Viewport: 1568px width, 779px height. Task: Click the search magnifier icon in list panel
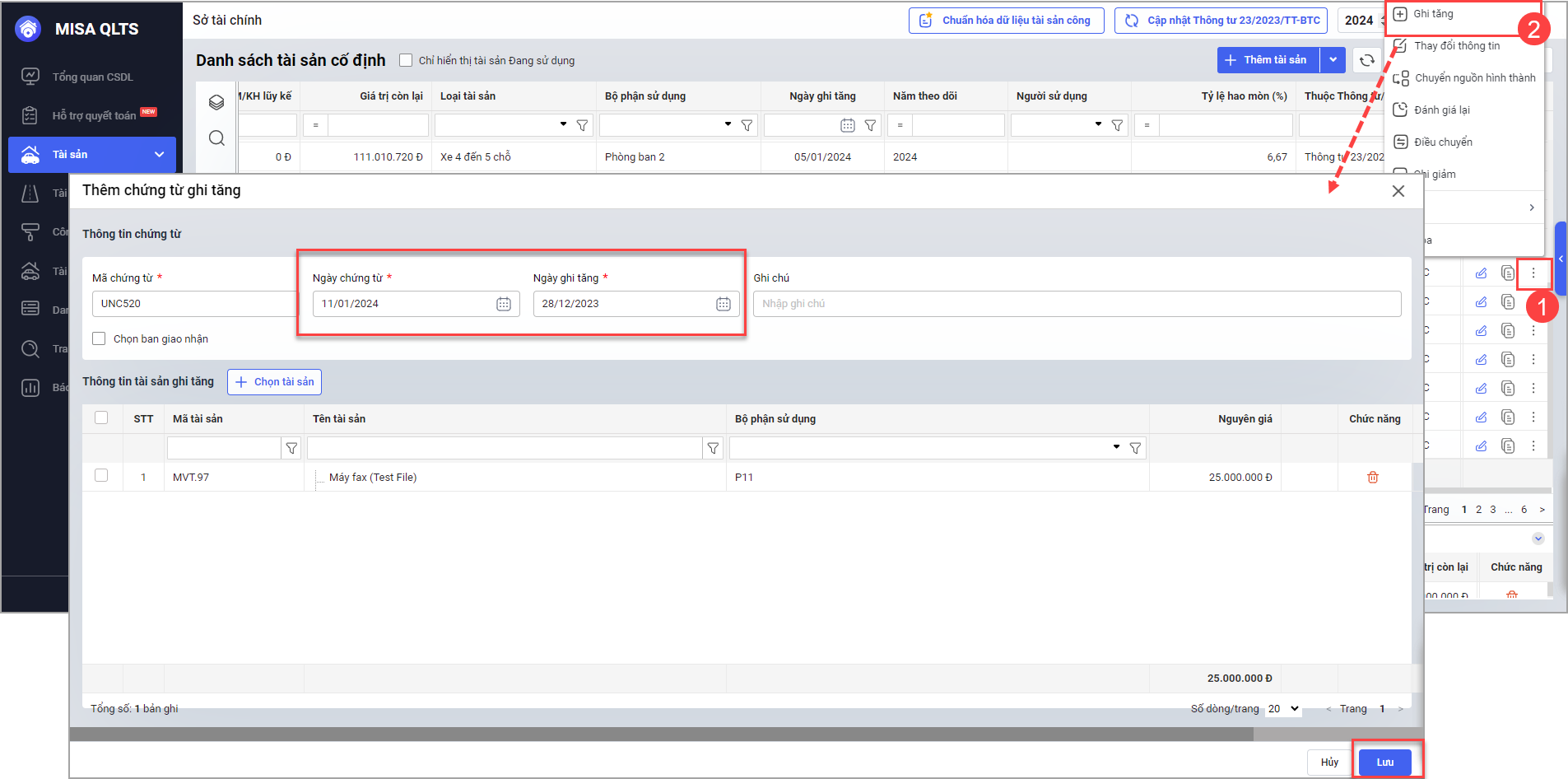pos(216,138)
